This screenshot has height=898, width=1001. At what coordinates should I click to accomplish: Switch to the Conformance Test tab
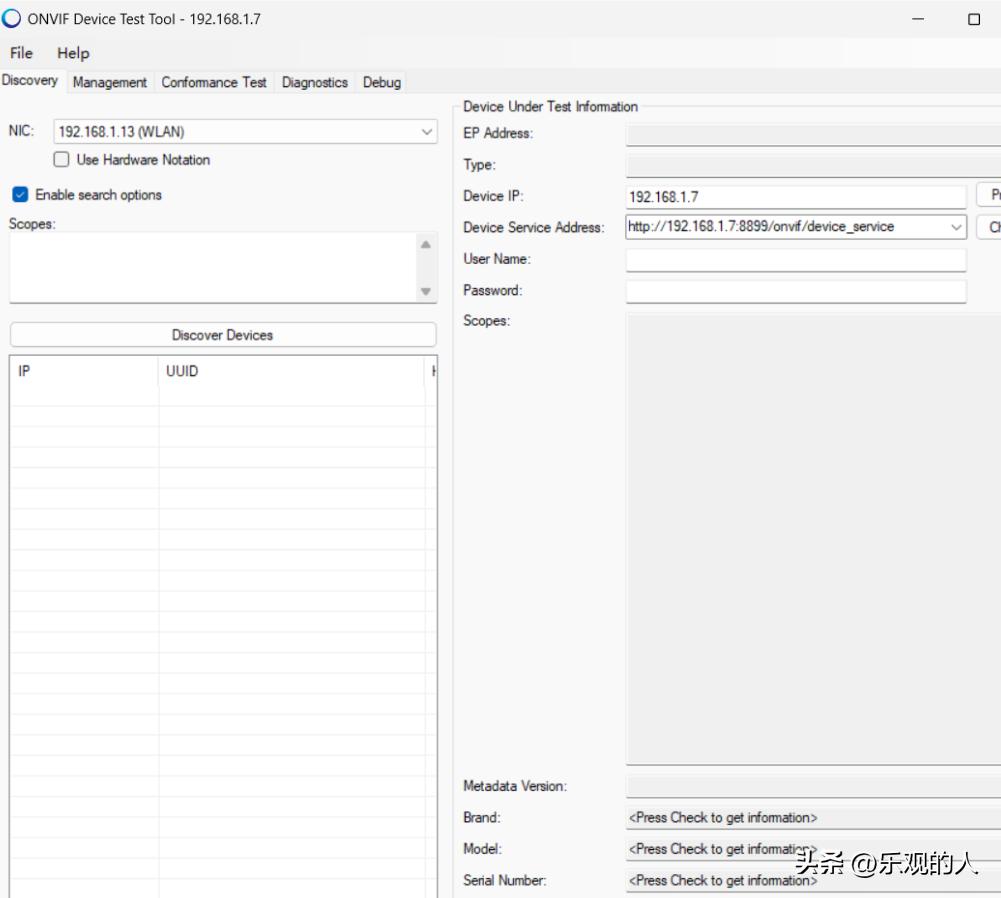coord(214,83)
